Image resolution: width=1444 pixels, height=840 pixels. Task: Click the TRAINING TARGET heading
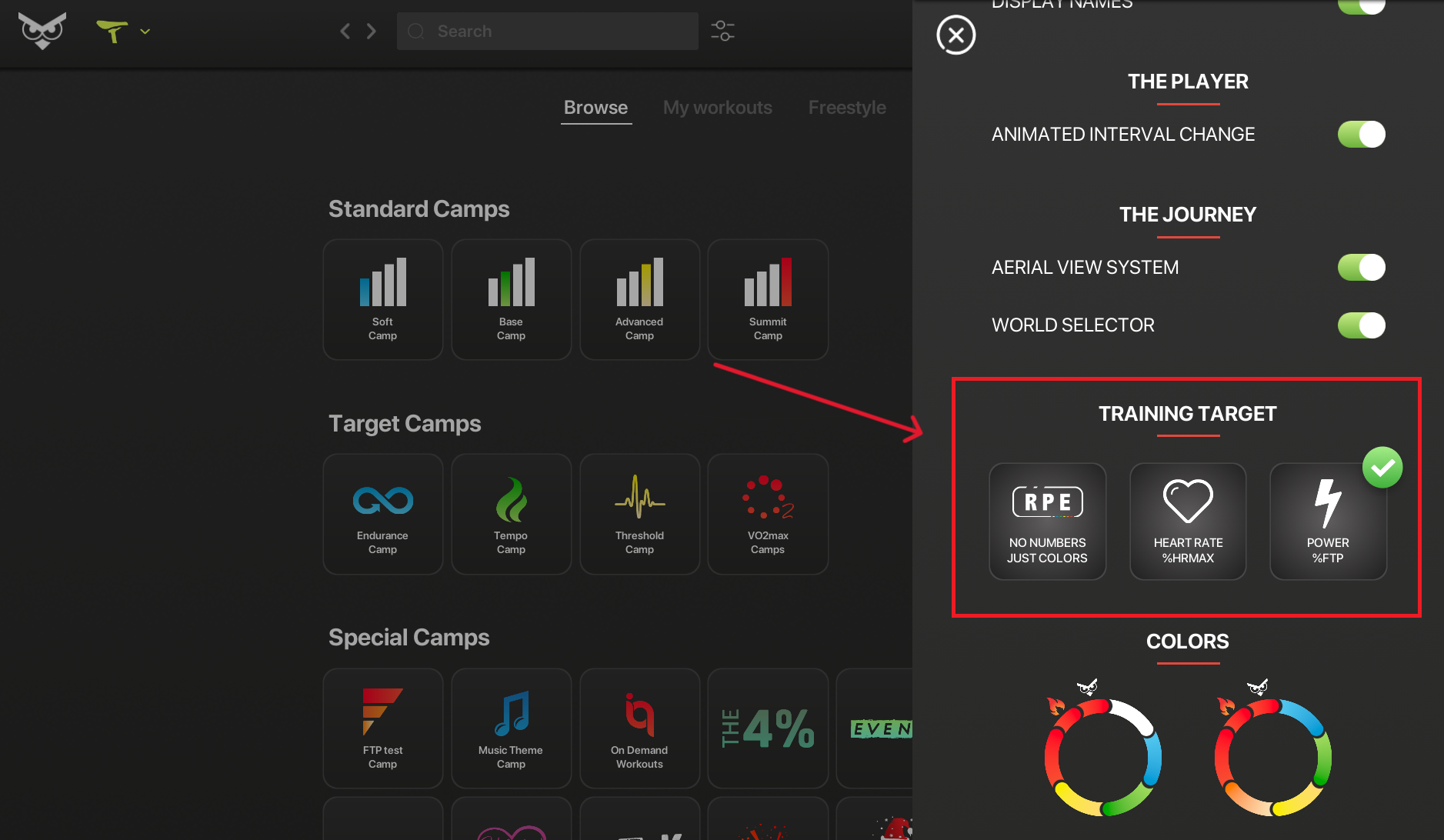[1188, 414]
